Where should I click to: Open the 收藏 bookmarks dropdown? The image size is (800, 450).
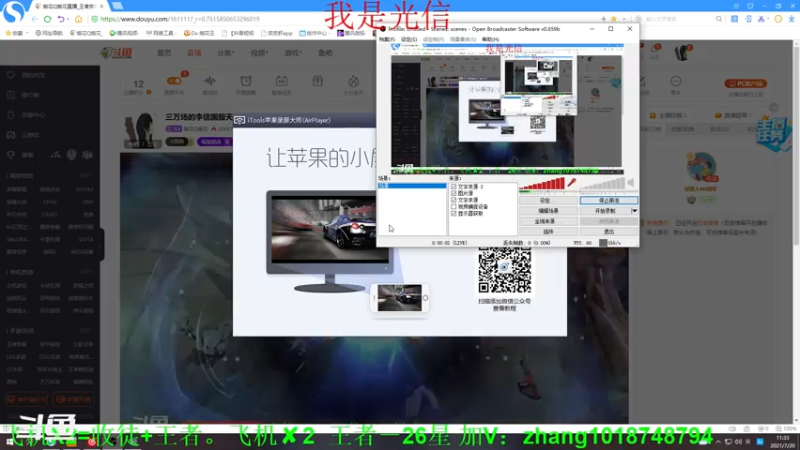pyautogui.click(x=15, y=33)
